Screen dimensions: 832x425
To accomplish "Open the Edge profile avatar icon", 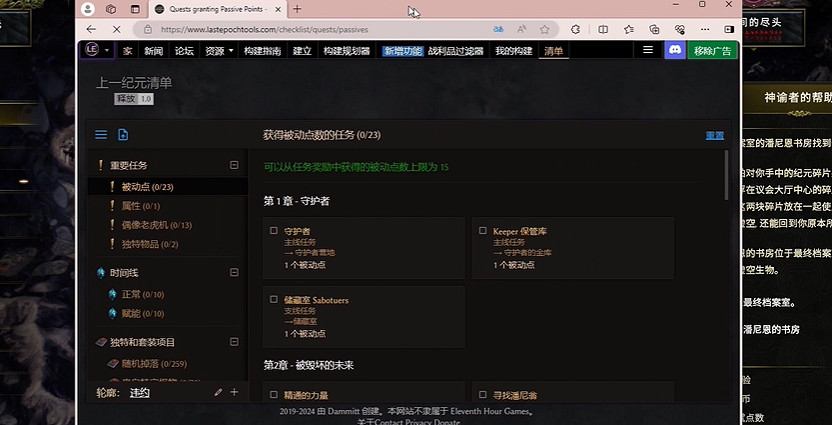I will [88, 9].
